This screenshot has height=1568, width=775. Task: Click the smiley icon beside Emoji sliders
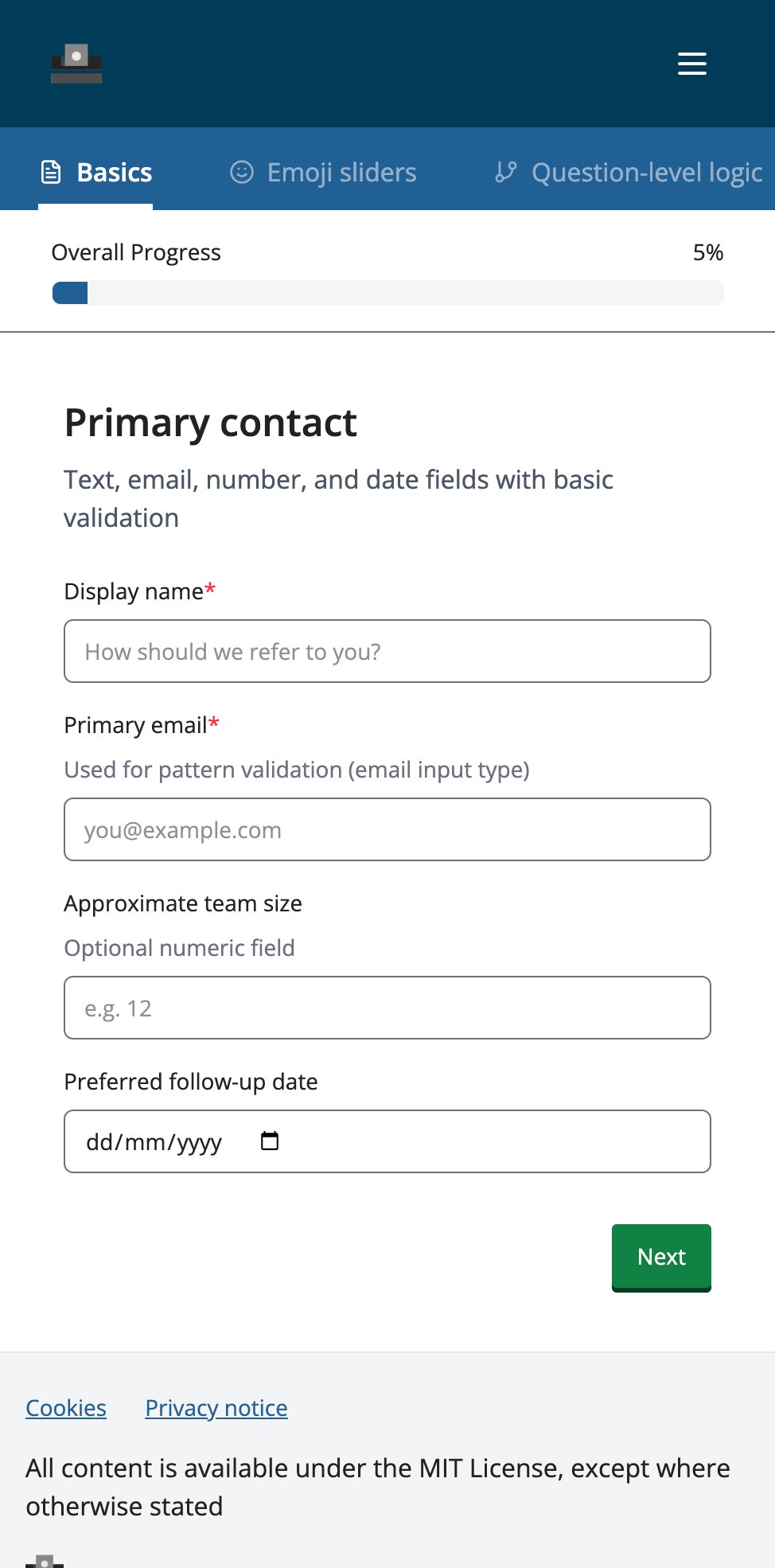click(242, 172)
